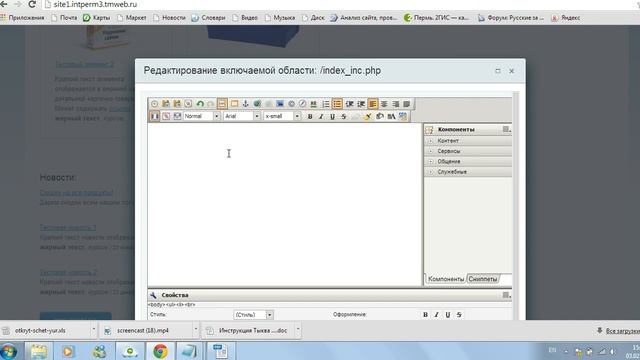Click the Компоненты panel header icon
Image resolution: width=640 pixels, height=360 pixels.
point(429,129)
